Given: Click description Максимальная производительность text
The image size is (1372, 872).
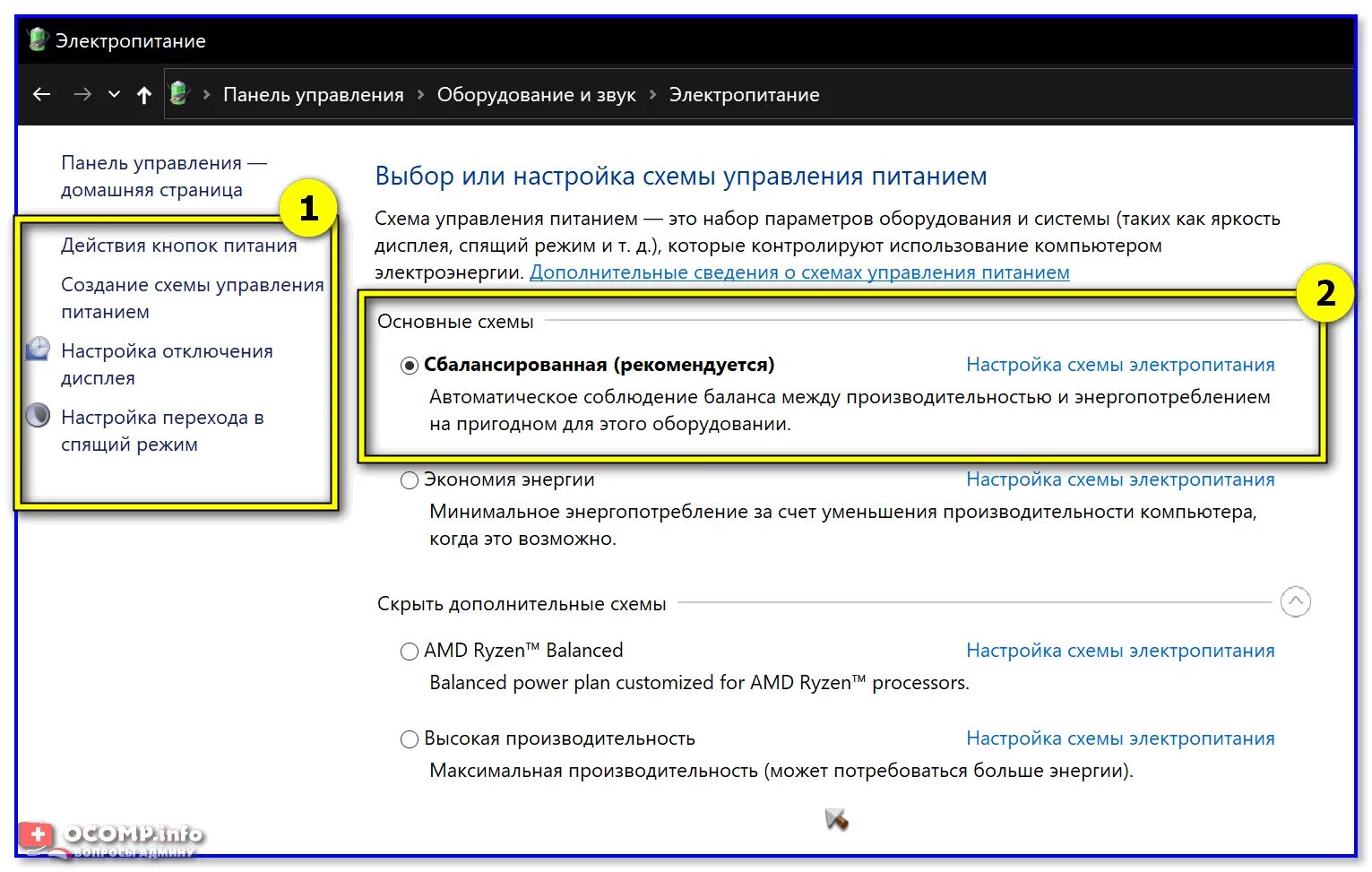Looking at the screenshot, I should click(x=781, y=771).
